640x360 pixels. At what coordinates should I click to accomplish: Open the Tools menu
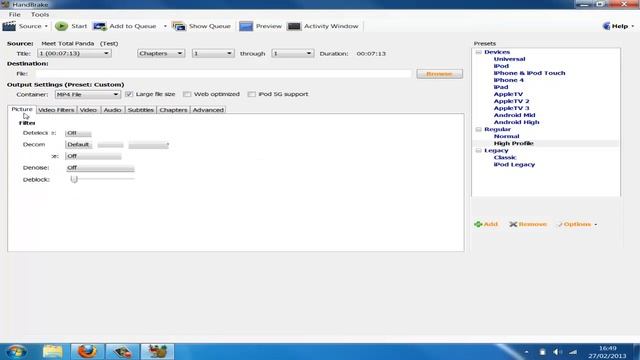point(40,14)
